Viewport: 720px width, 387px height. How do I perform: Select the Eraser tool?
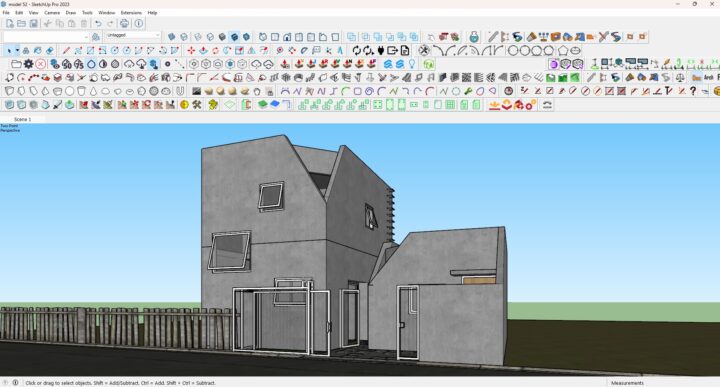pos(50,50)
